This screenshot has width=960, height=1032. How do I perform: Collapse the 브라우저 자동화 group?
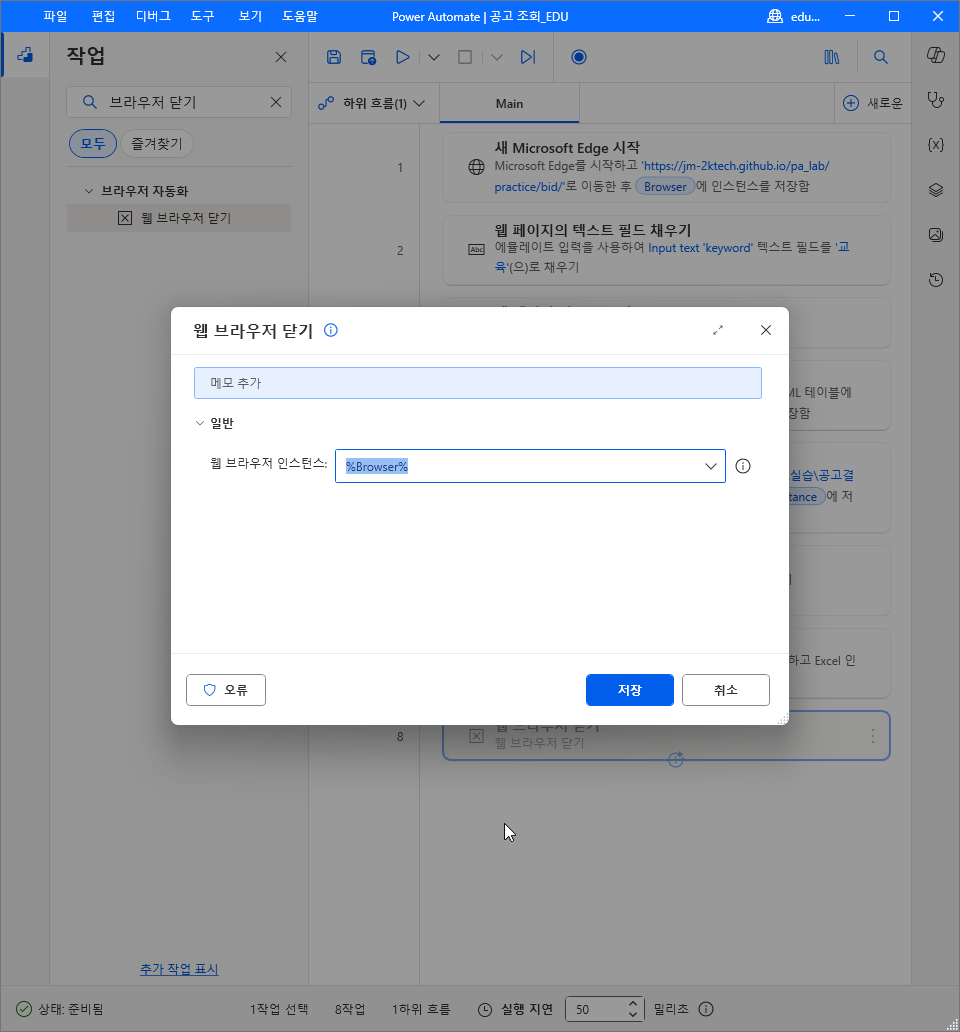pos(89,191)
